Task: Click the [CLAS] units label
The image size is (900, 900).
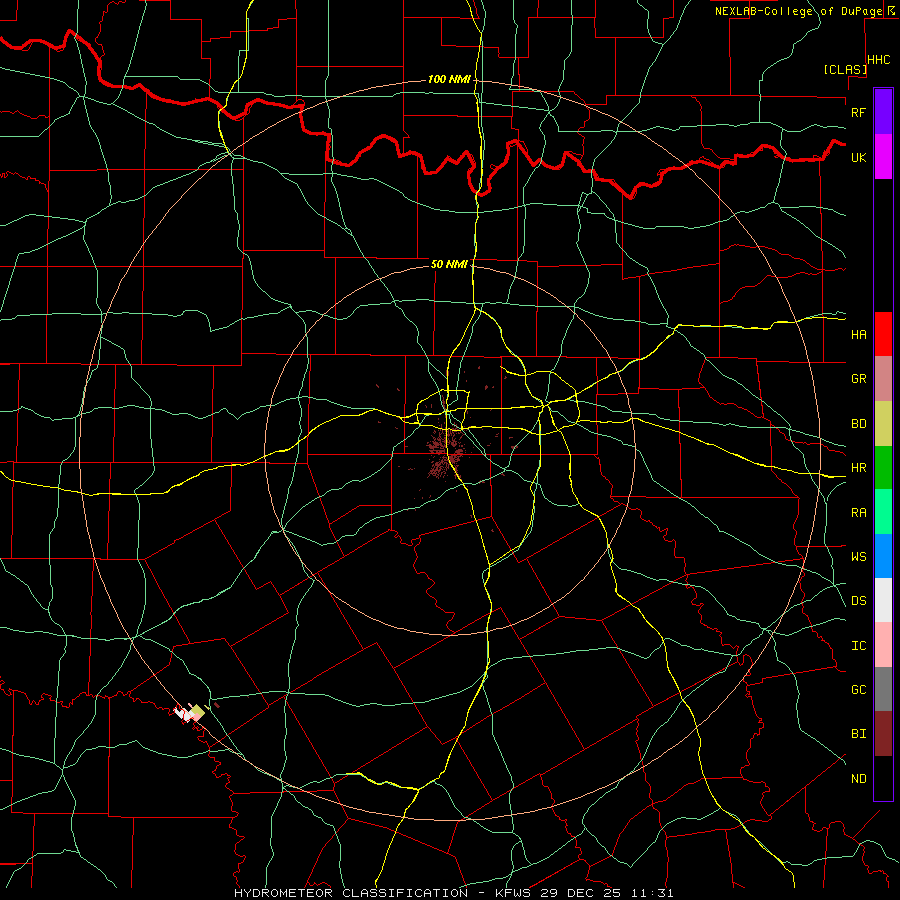Action: click(x=845, y=69)
